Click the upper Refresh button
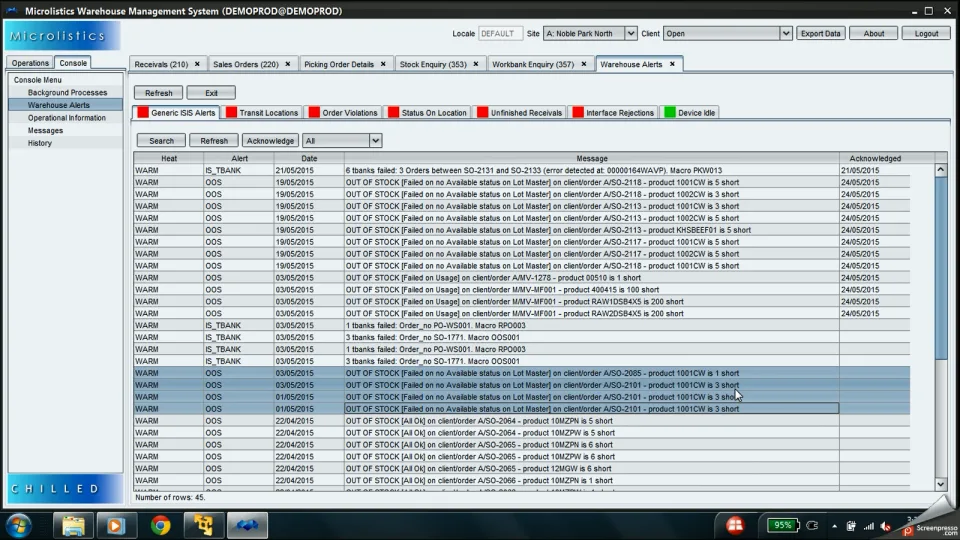Viewport: 960px width, 540px height. point(159,93)
